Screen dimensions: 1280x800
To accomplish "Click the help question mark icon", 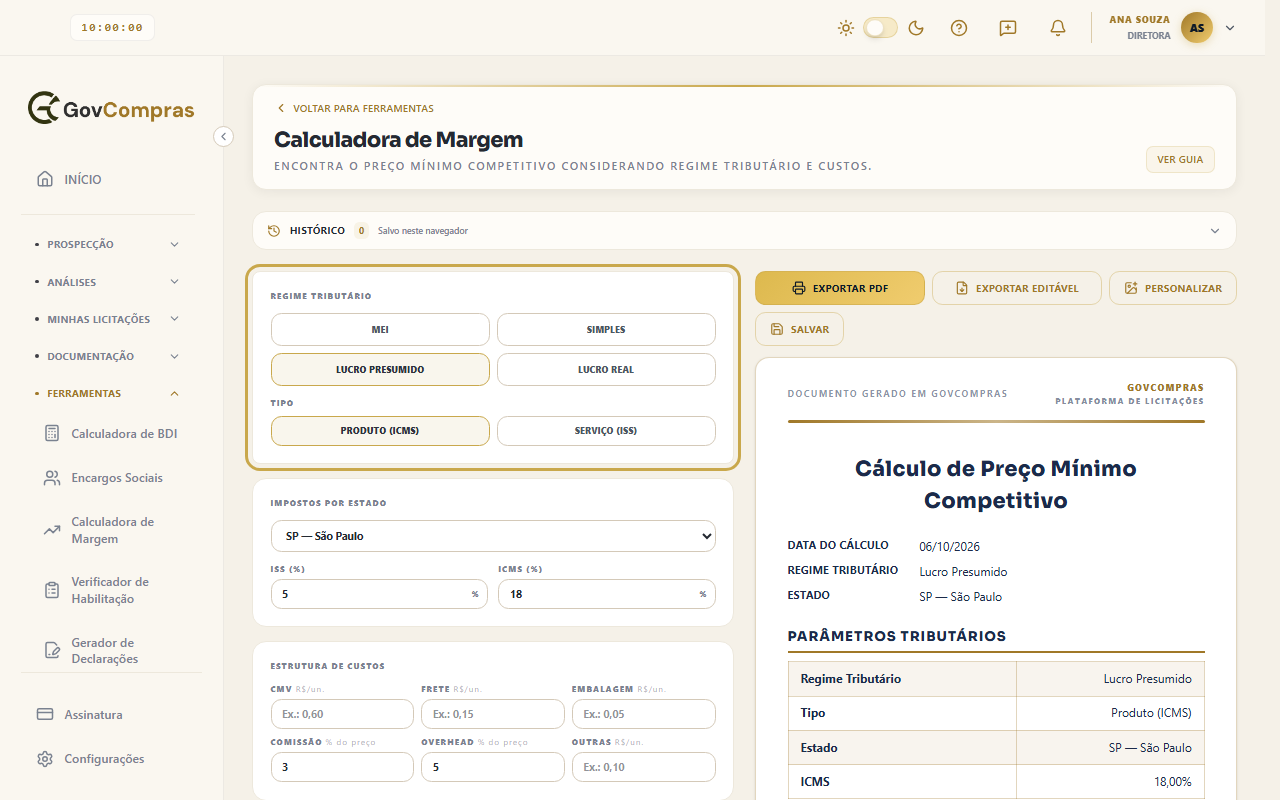I will [x=959, y=28].
